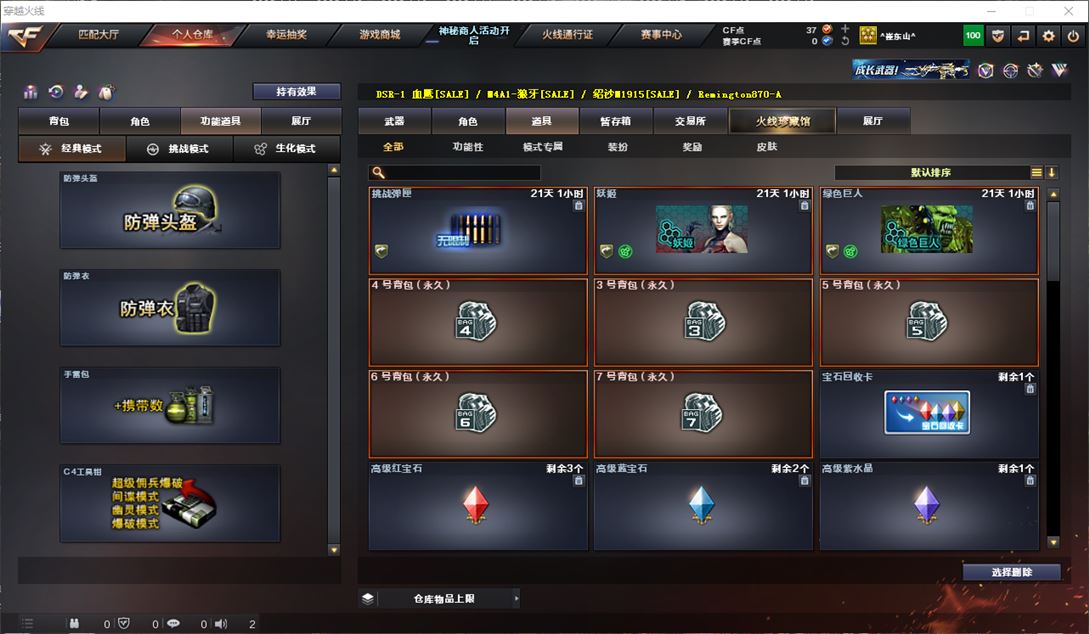Select the 经典模式 mode toggle
Screen dimensions: 1089x634
[72, 149]
